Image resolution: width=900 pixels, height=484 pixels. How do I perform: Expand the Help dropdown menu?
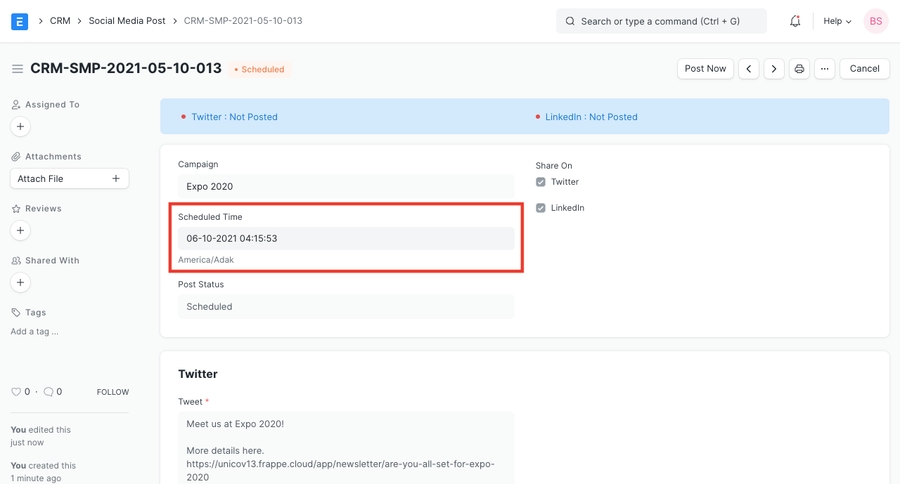(837, 21)
